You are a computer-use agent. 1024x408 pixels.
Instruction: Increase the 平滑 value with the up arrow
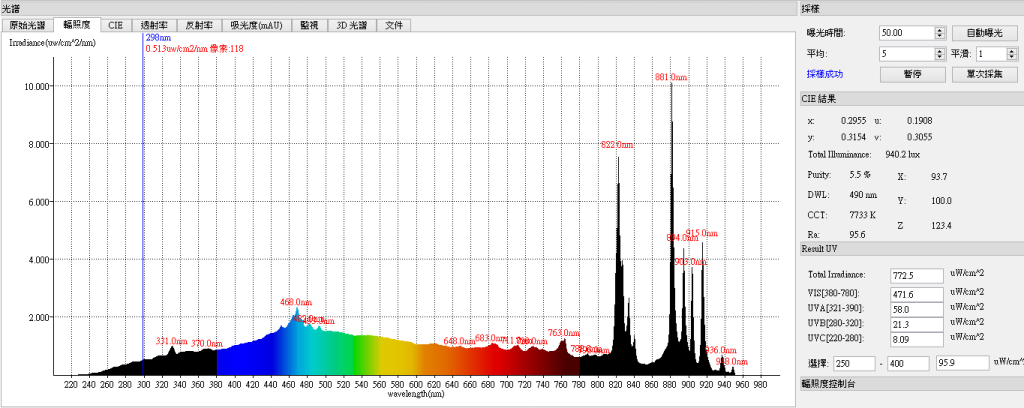tap(1010, 50)
